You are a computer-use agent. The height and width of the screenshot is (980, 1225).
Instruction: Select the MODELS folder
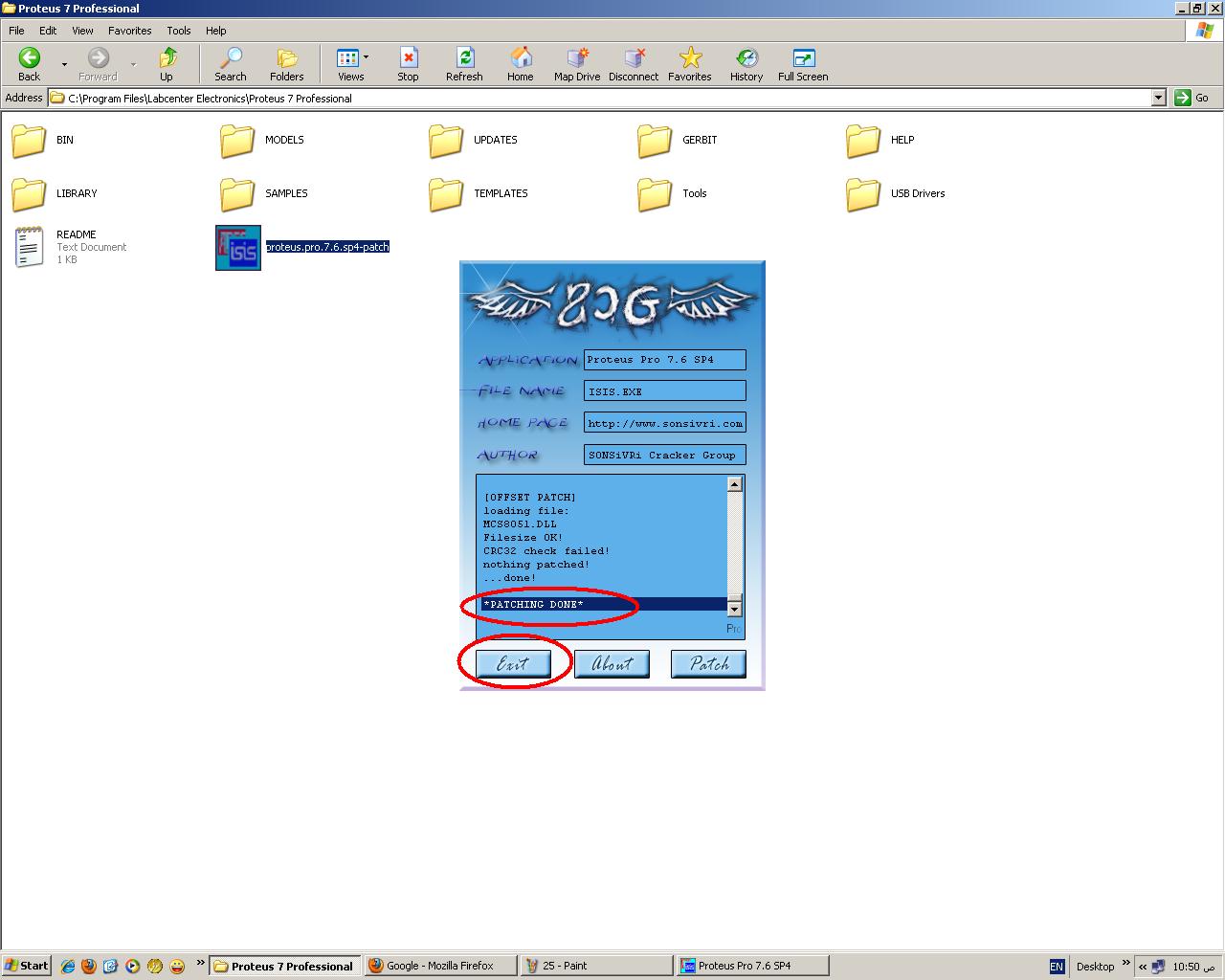click(x=261, y=141)
